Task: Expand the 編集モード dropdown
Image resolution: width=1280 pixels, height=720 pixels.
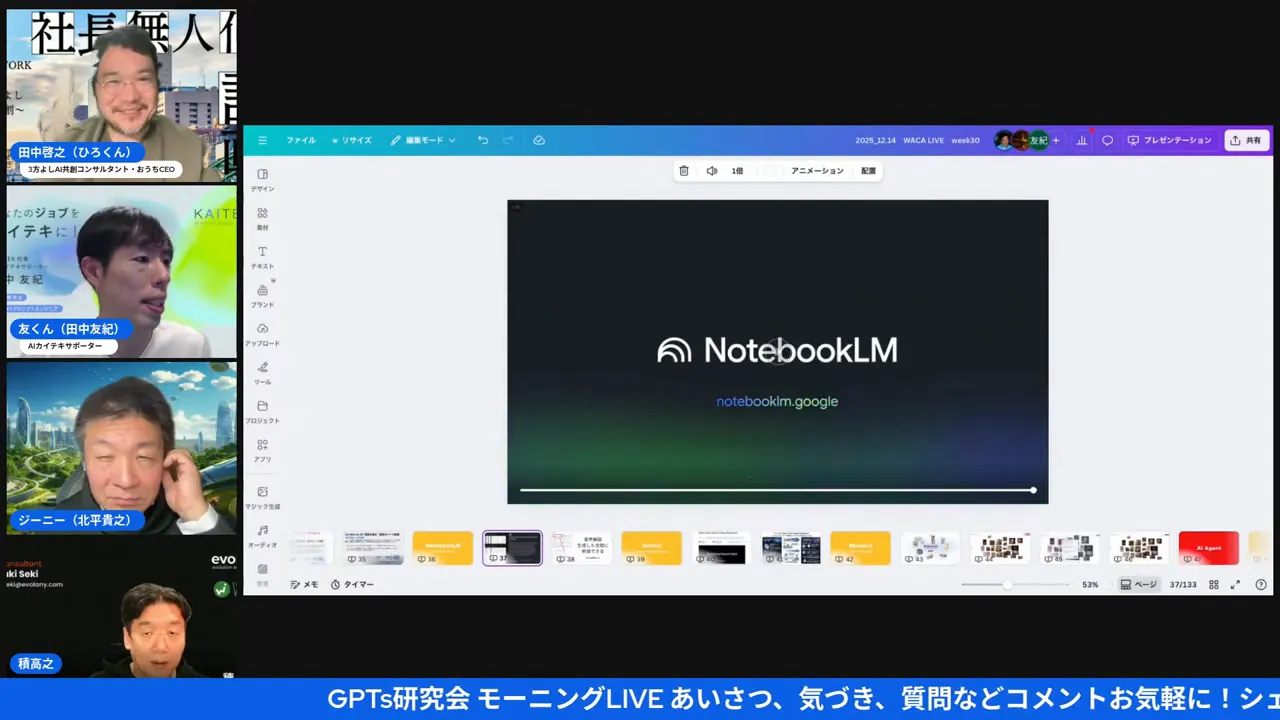Action: (x=424, y=140)
